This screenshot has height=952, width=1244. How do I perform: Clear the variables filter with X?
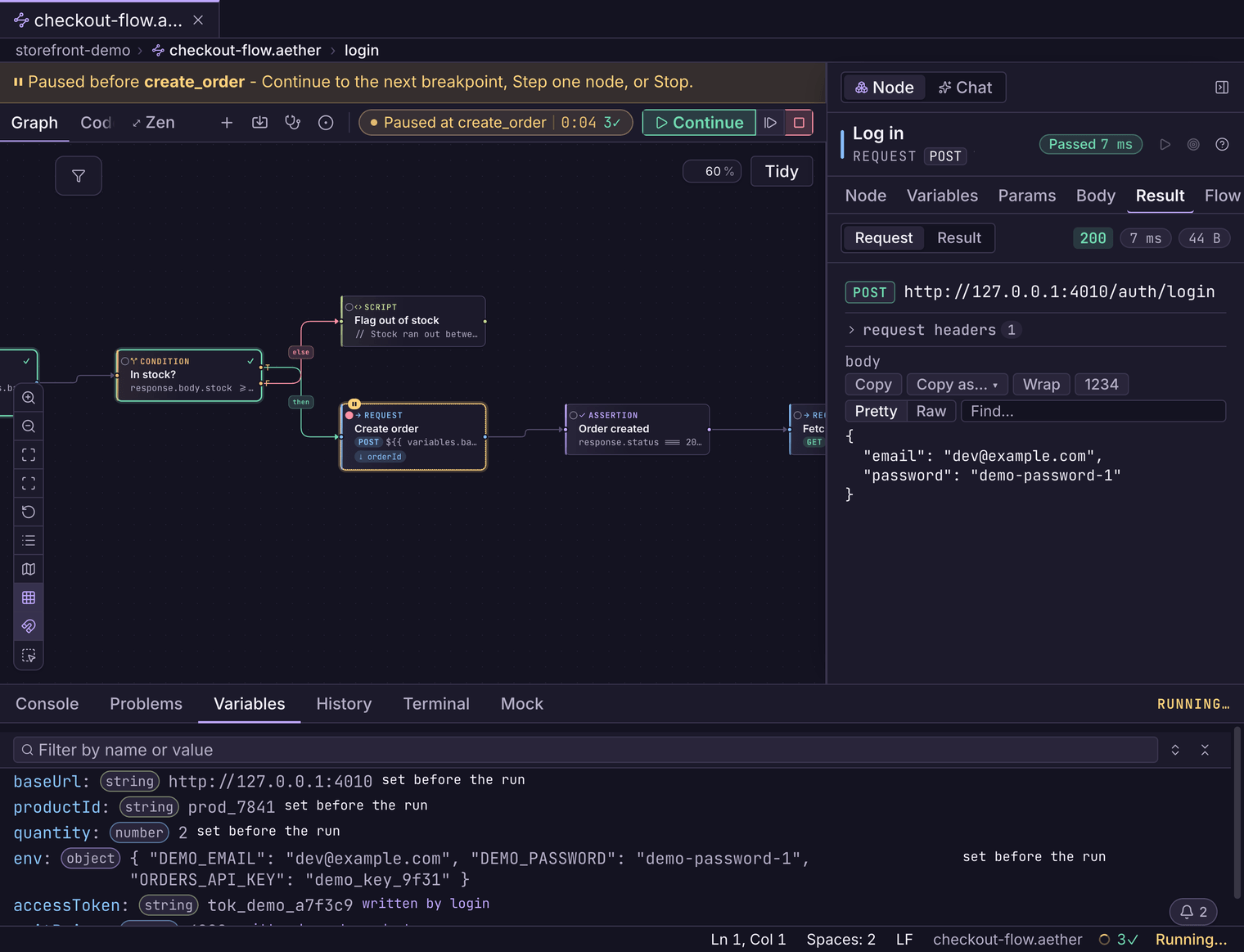pos(1205,750)
